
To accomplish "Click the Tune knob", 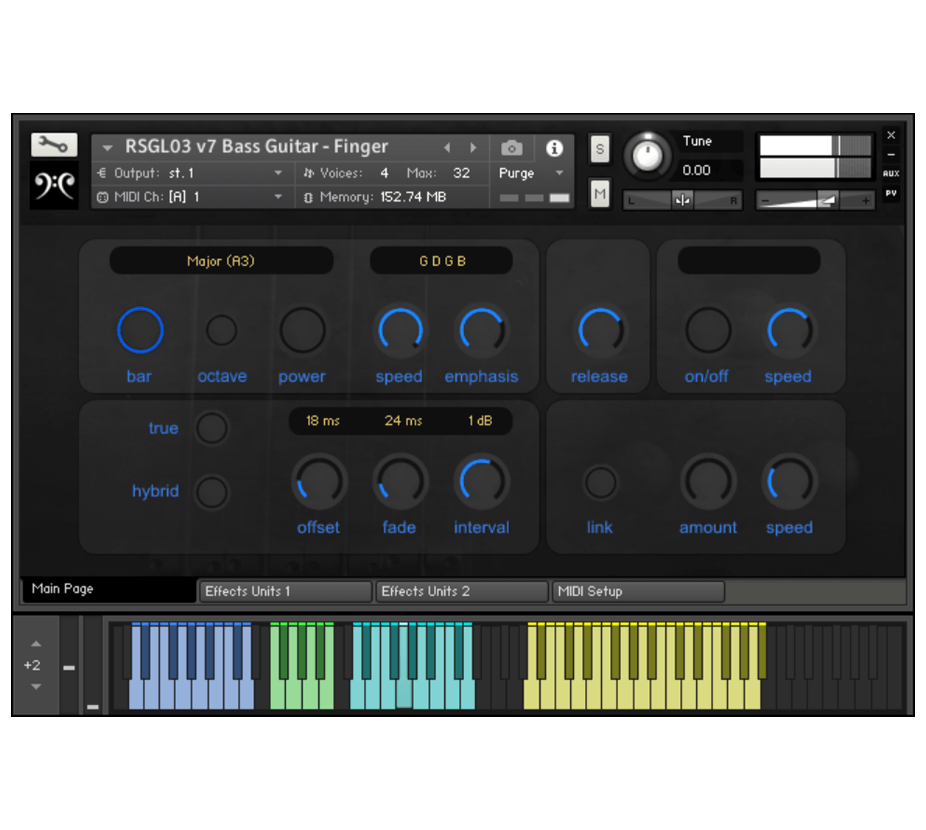I will click(647, 155).
